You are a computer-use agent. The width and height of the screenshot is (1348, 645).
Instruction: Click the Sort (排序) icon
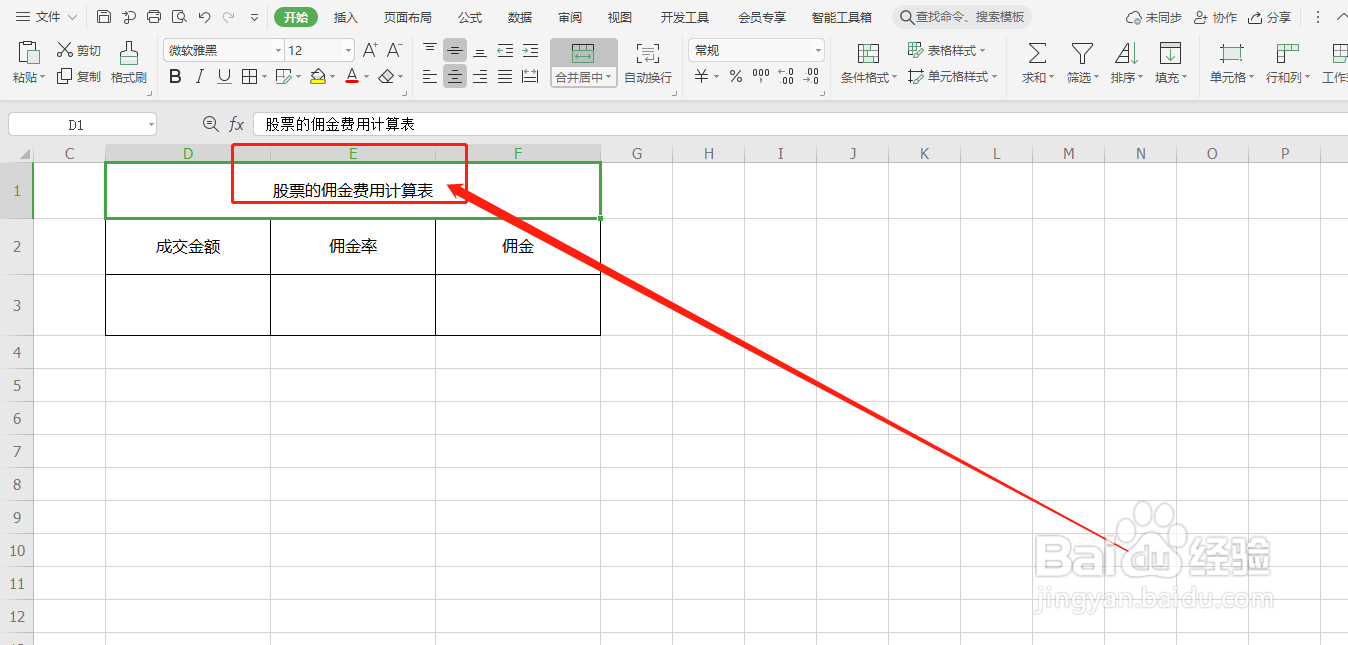pos(1126,54)
